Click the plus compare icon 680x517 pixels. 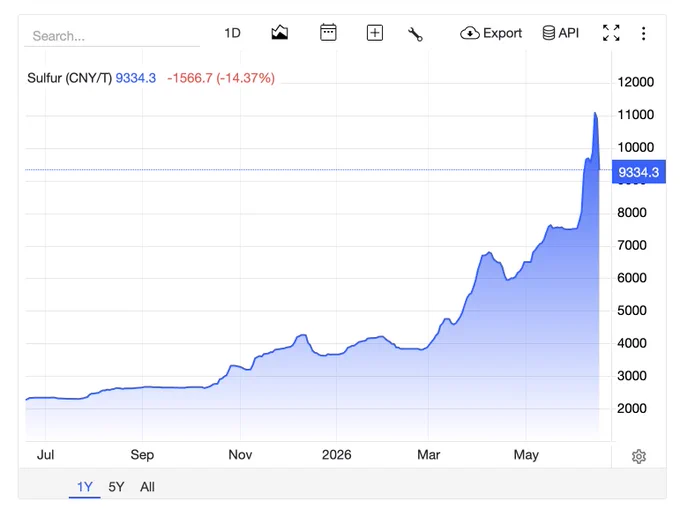[x=375, y=33]
